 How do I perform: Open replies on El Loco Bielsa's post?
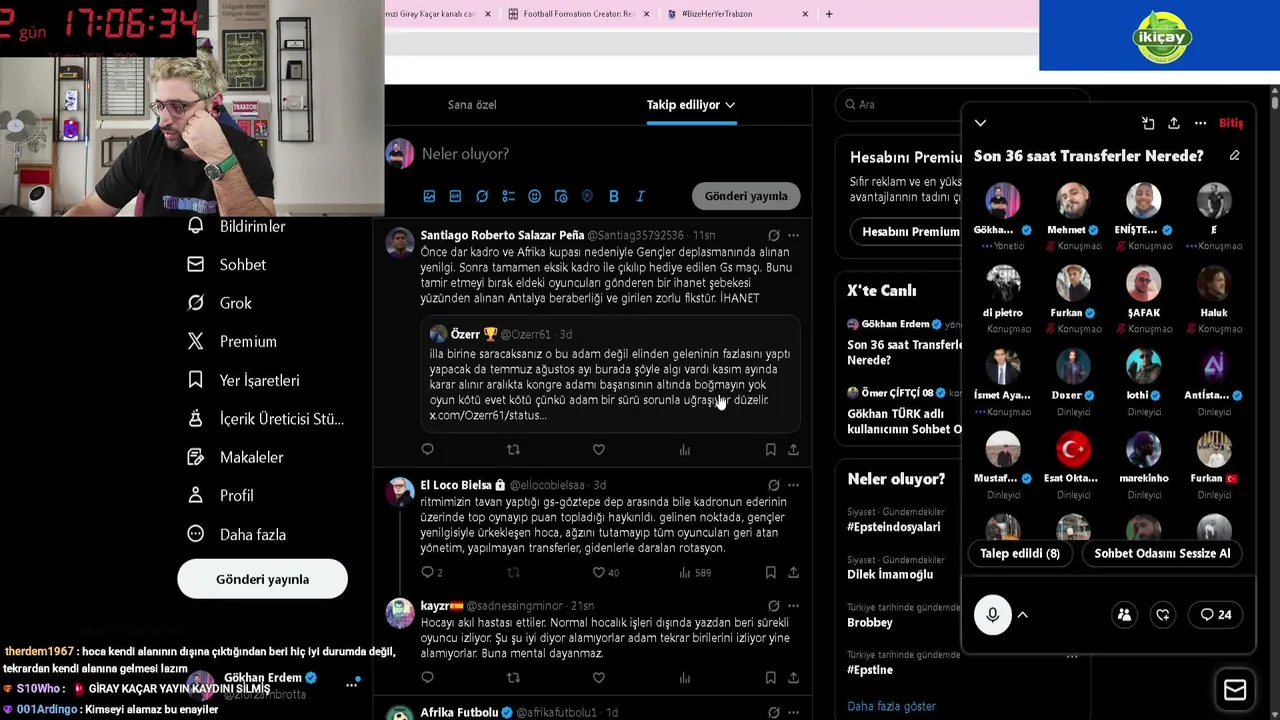[431, 573]
